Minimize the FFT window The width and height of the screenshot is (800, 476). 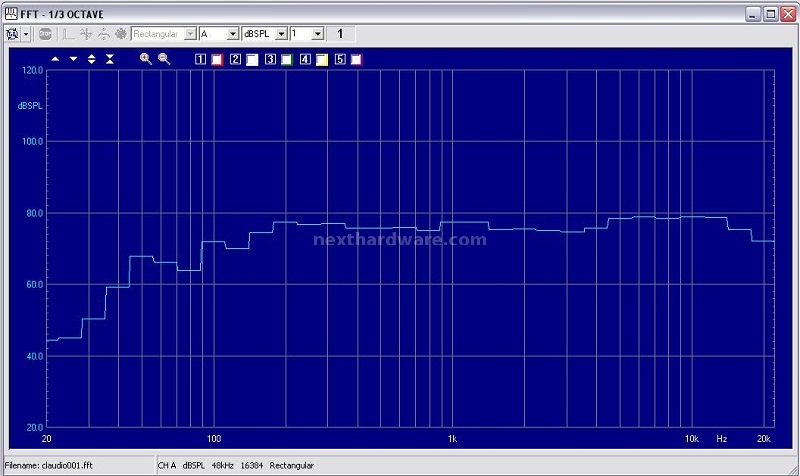[x=753, y=14]
